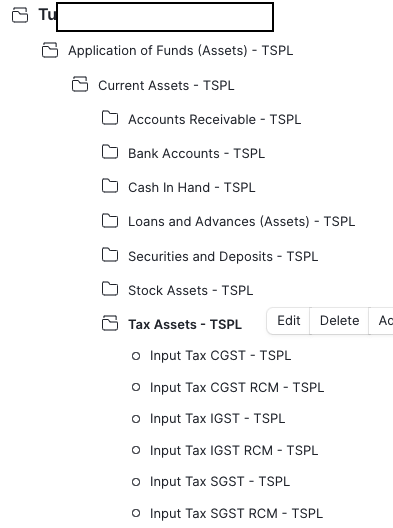
Task: Open Stock Assets folder icon
Action: point(110,289)
